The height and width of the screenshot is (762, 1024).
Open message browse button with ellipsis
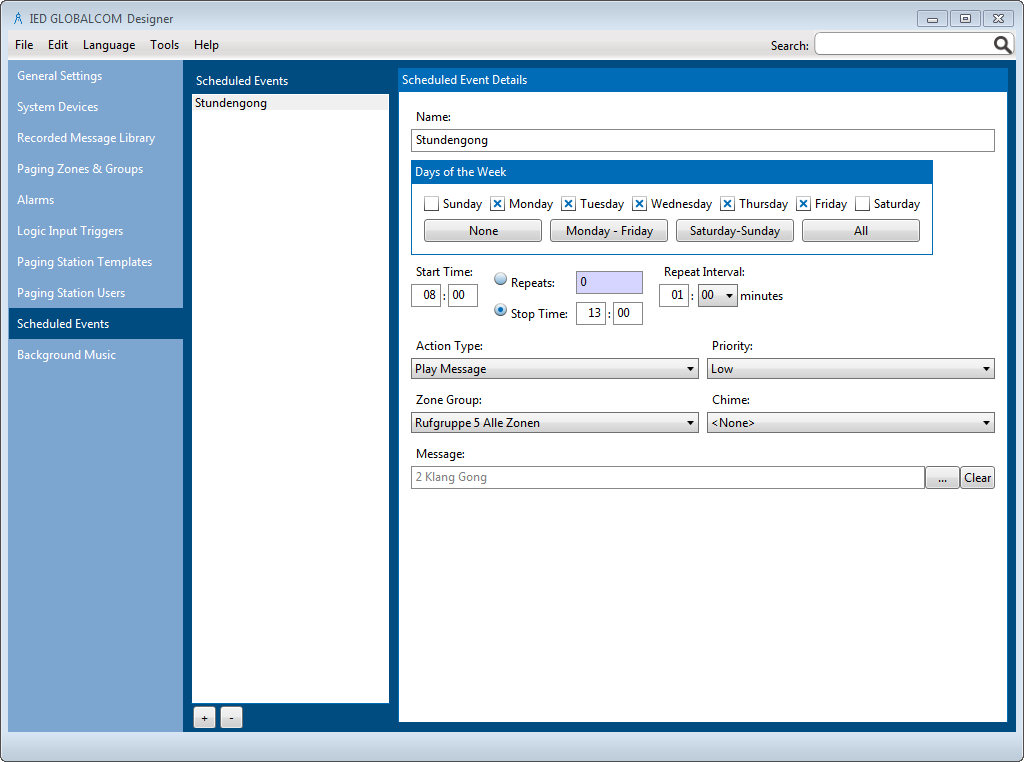point(942,478)
